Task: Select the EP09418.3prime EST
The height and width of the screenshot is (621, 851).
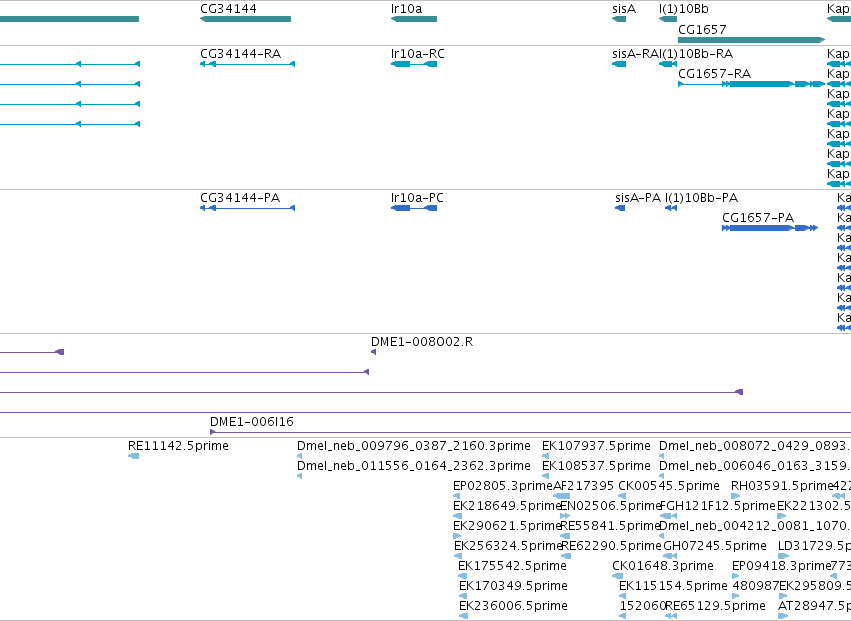Action: click(x=735, y=576)
